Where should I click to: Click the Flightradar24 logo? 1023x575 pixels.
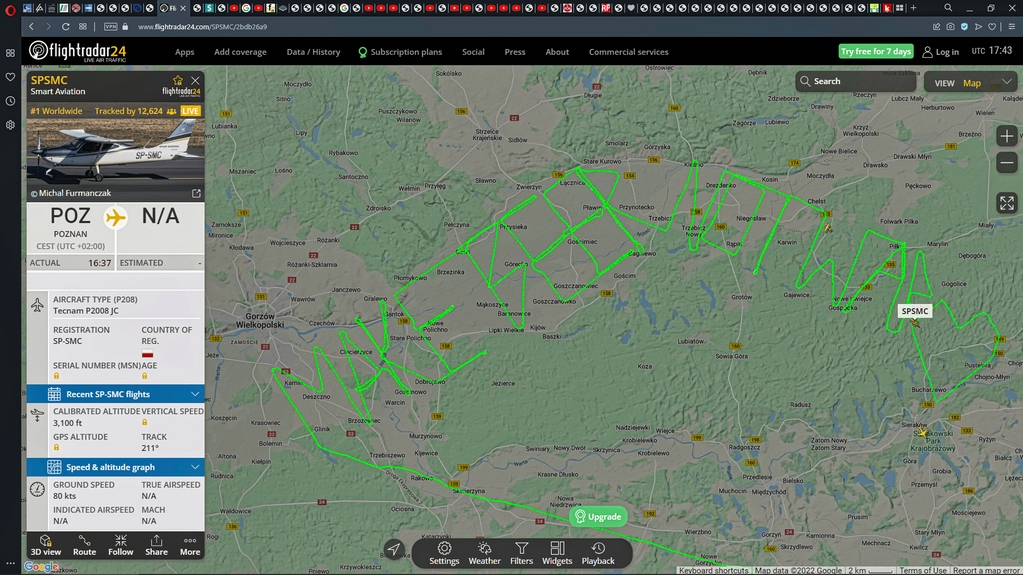pyautogui.click(x=78, y=51)
